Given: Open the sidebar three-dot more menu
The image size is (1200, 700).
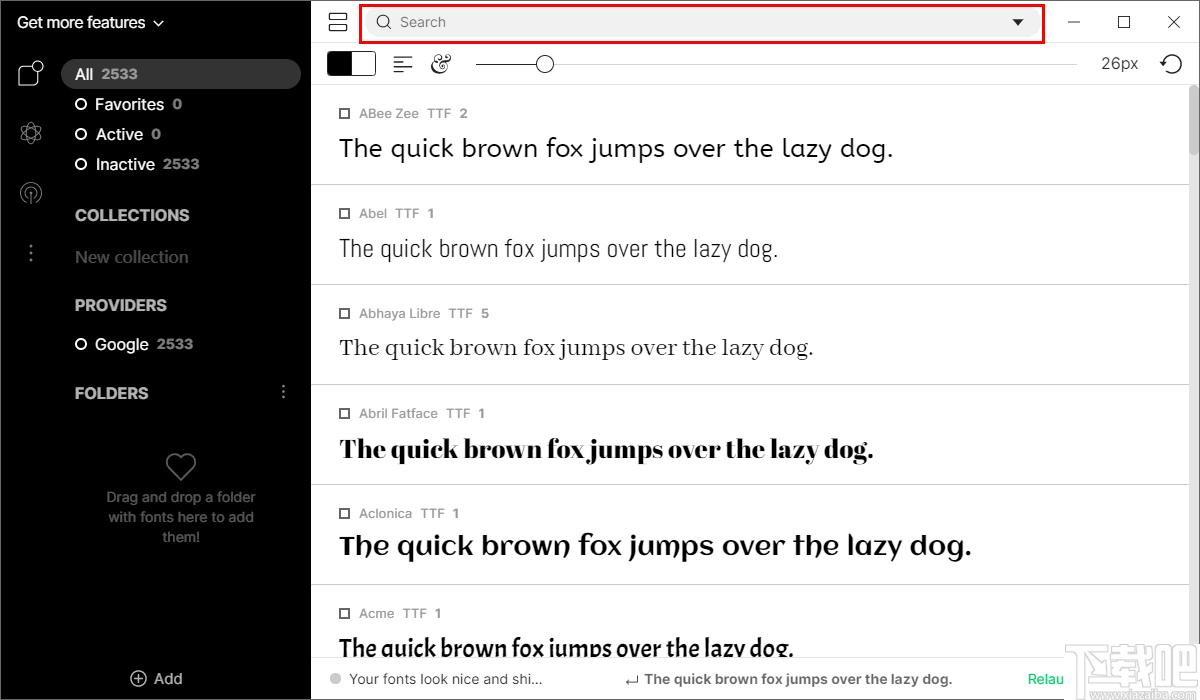Looking at the screenshot, I should (x=31, y=253).
